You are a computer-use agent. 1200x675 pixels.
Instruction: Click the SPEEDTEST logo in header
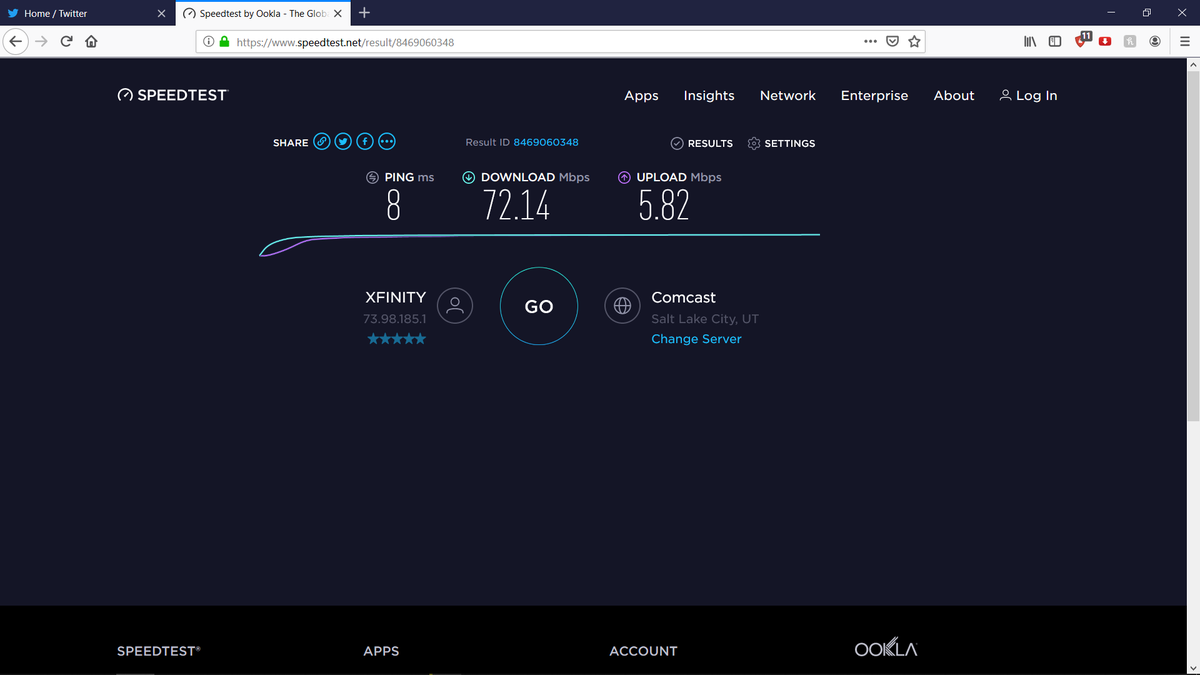(172, 95)
